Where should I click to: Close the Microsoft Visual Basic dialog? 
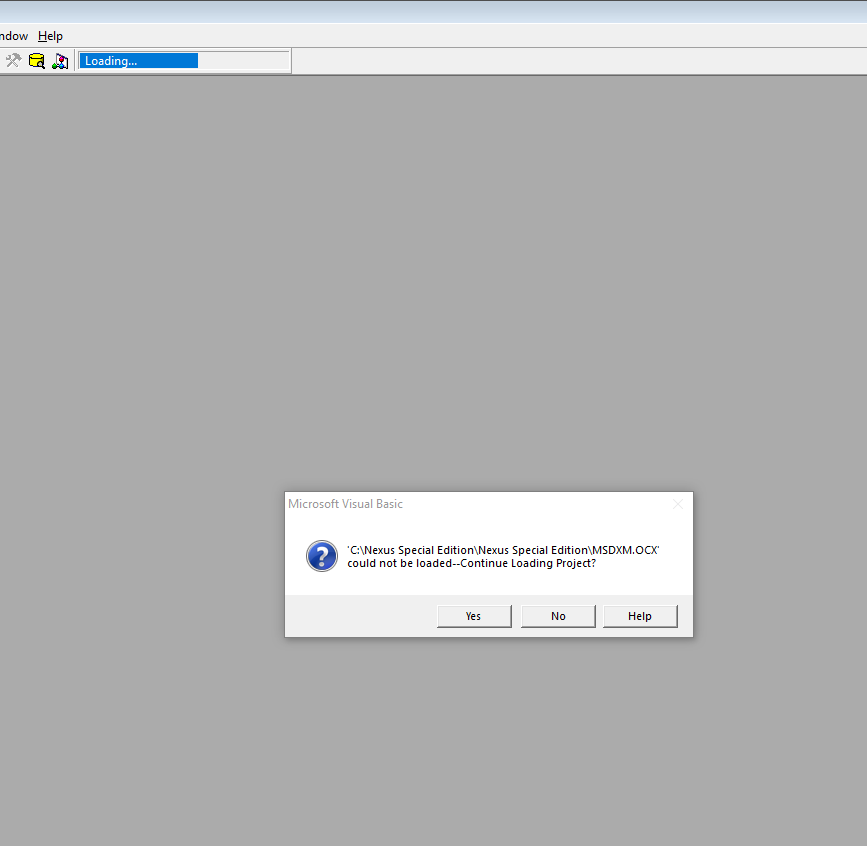click(x=677, y=504)
